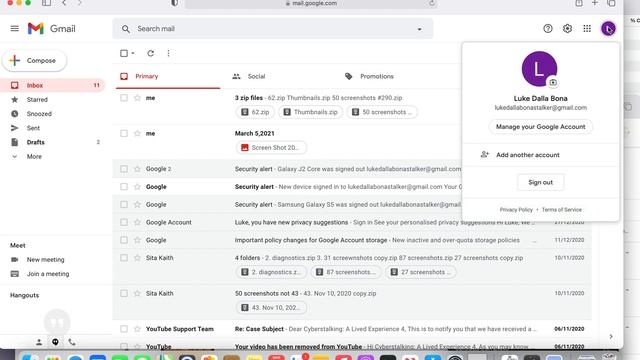Image resolution: width=640 pixels, height=360 pixels.
Task: Open the Gmail main menu hamburger icon
Action: pos(15,29)
